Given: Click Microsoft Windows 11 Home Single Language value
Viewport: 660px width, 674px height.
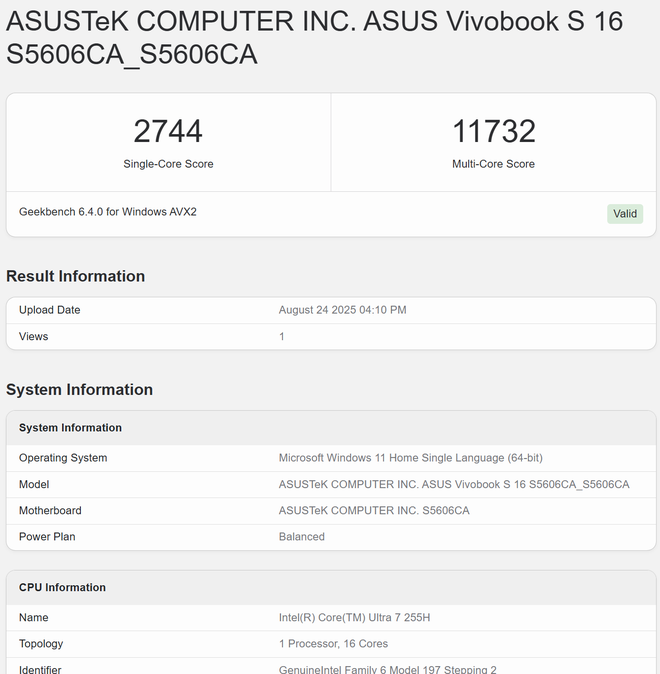Looking at the screenshot, I should click(x=411, y=458).
